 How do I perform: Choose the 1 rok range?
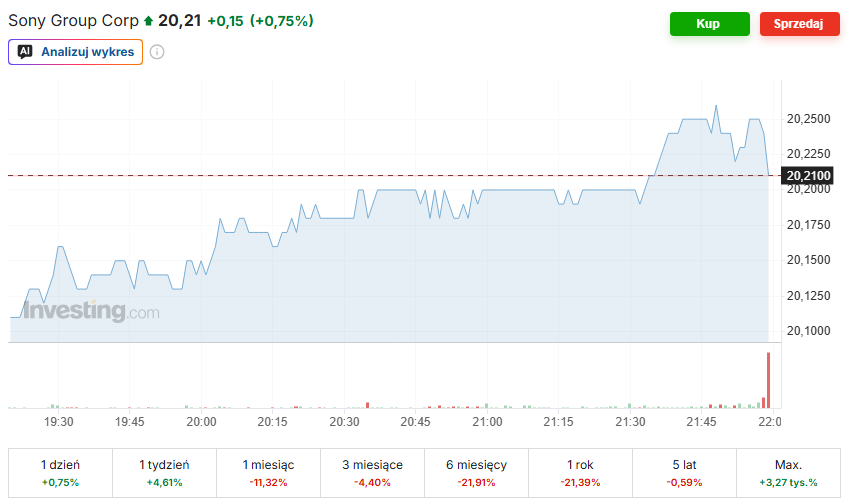pos(580,473)
